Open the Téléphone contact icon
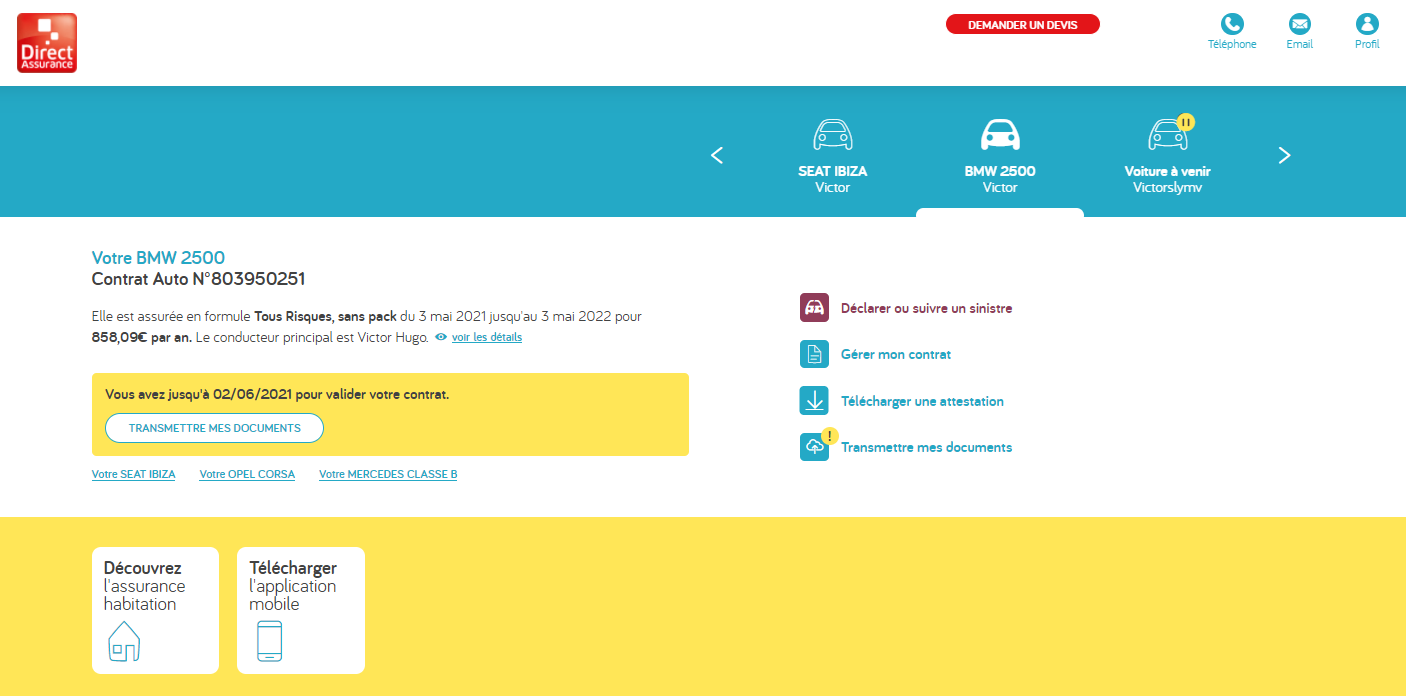Screen dimensions: 1406x696 [1232, 25]
